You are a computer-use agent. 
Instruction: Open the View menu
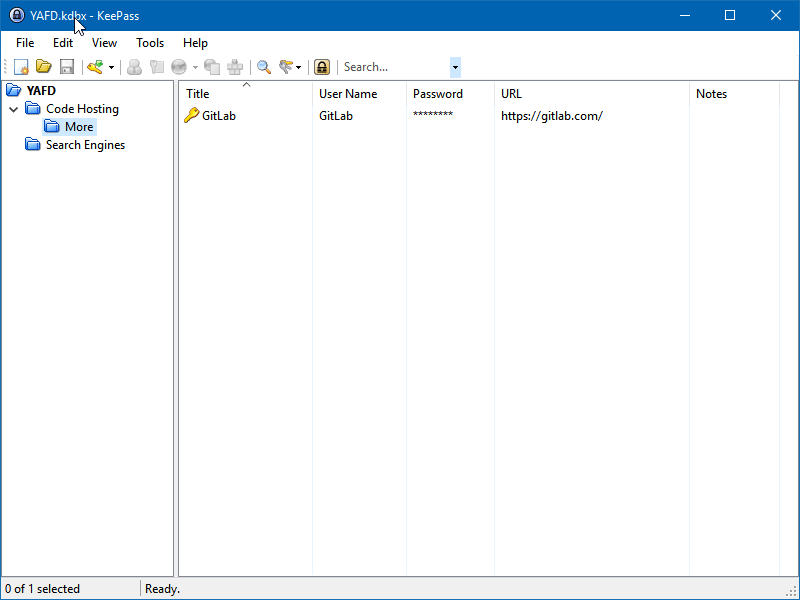[104, 43]
